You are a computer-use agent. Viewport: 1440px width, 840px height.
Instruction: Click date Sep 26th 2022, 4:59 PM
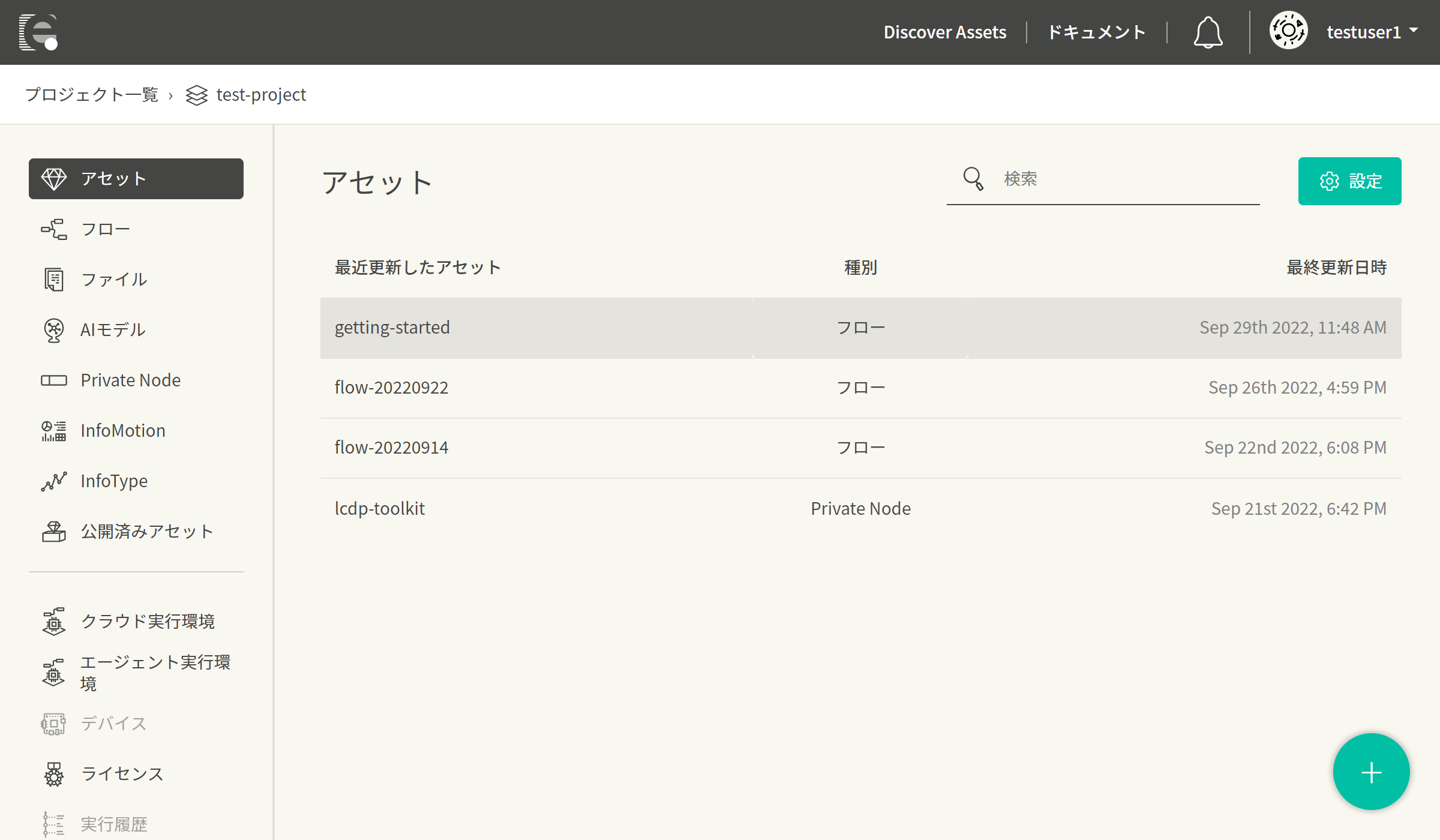tap(1297, 388)
